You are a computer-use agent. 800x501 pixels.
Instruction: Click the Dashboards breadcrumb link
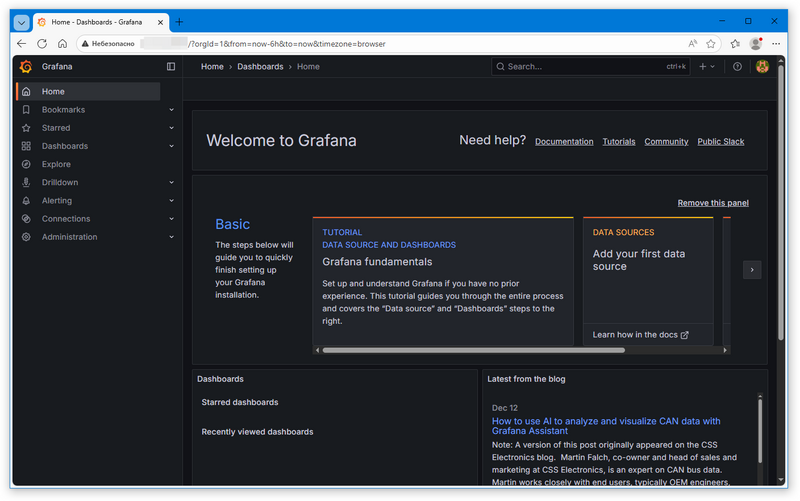(x=260, y=66)
